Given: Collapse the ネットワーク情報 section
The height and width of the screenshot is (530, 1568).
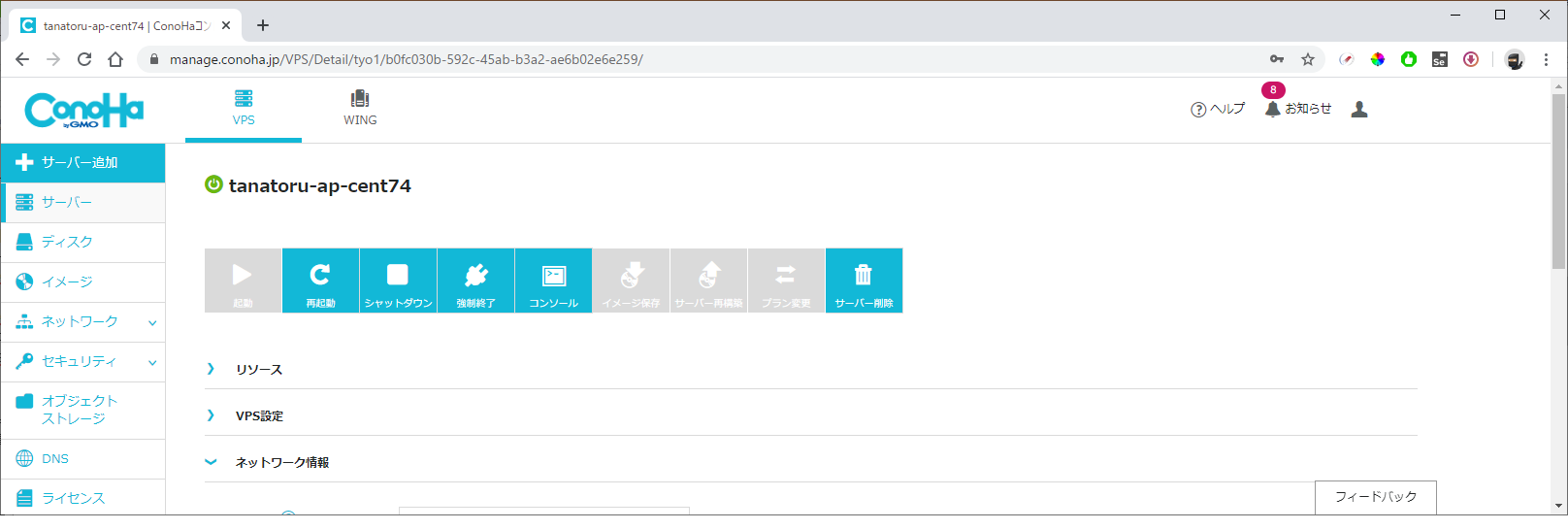Looking at the screenshot, I should (810, 462).
